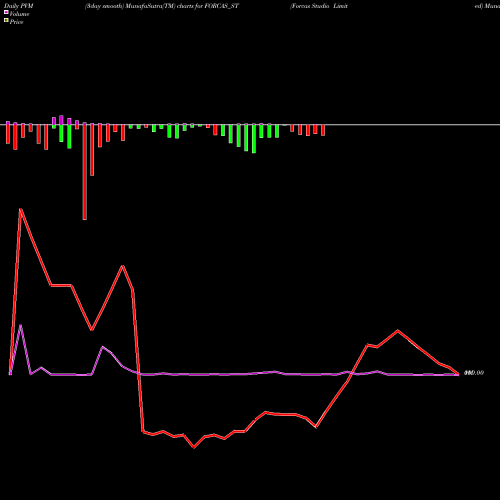Select the 'Price' legend label
This screenshot has height=500, width=500.
[16, 22]
